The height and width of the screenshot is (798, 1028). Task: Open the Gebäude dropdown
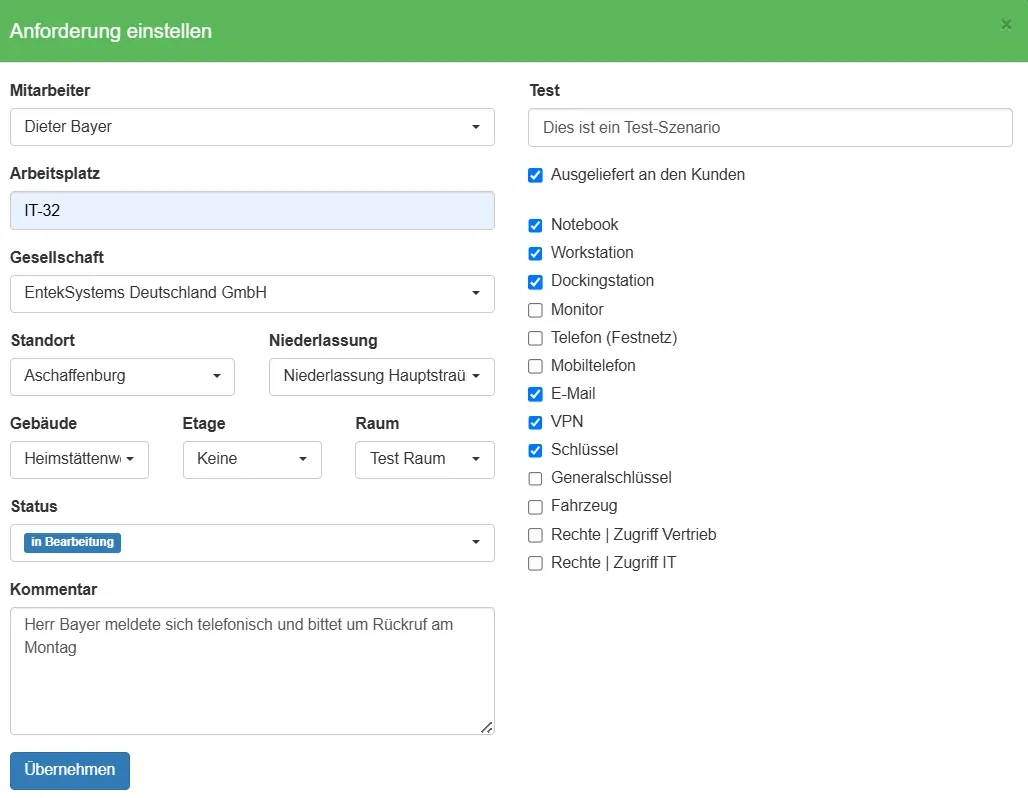click(x=79, y=460)
